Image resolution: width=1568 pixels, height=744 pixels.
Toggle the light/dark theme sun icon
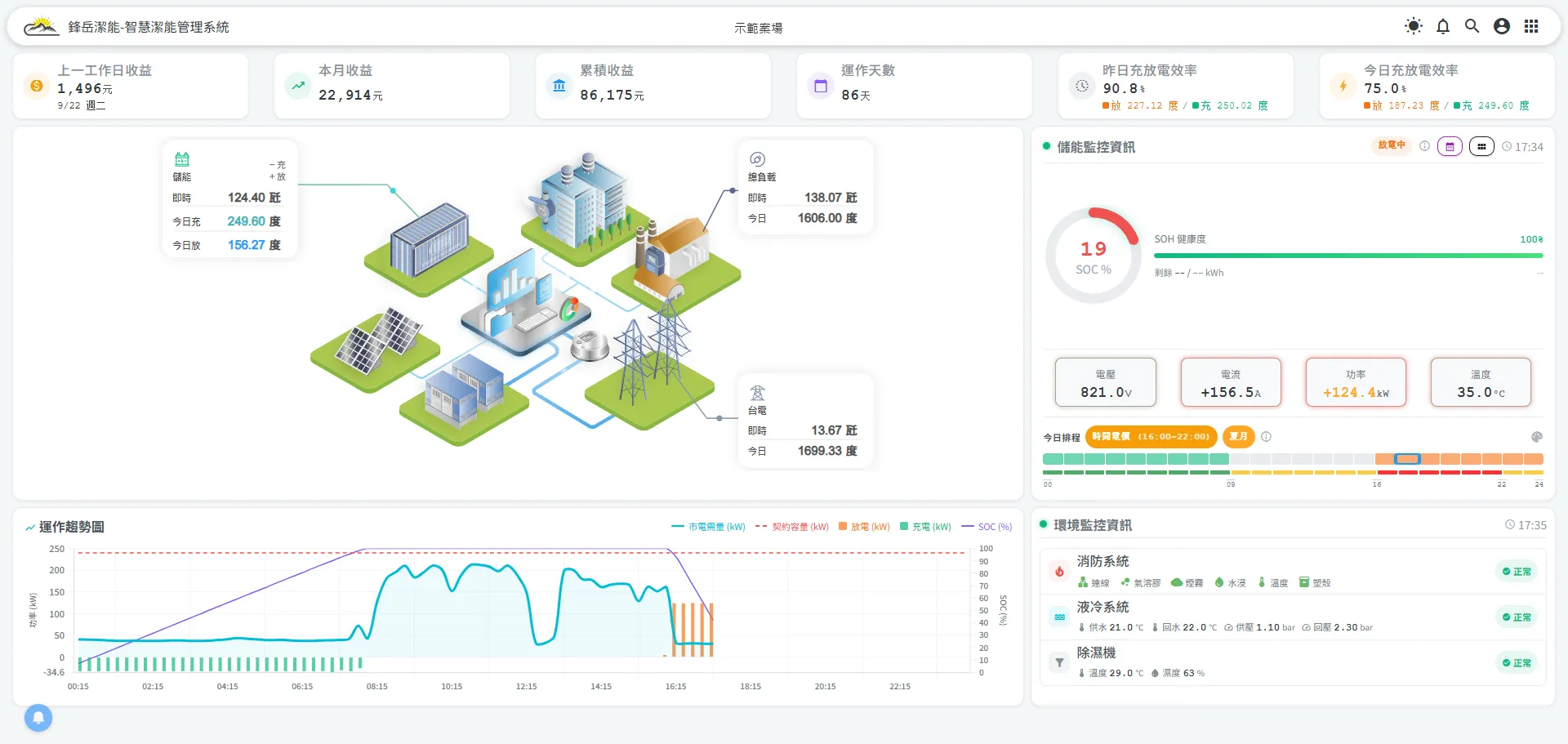point(1413,26)
